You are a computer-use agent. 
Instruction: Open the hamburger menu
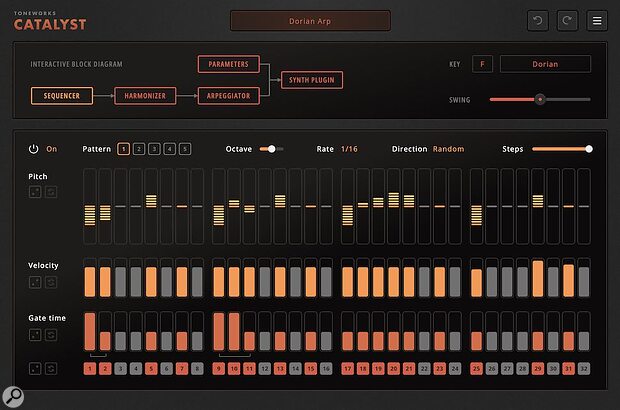tap(597, 21)
